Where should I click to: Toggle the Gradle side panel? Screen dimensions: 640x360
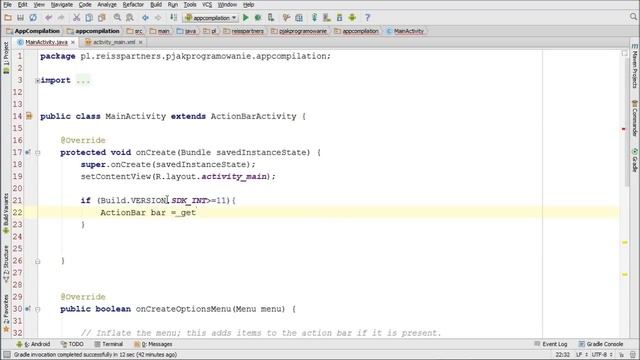635,160
